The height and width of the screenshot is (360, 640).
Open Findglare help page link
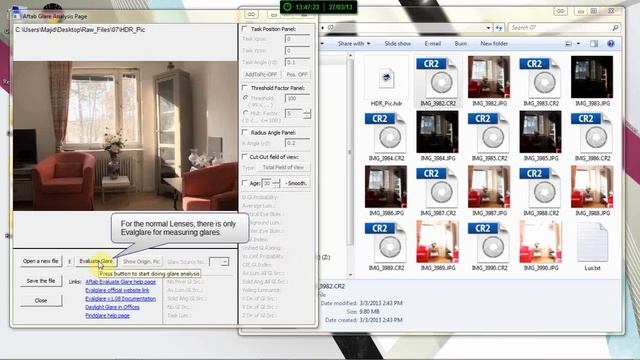(x=107, y=316)
